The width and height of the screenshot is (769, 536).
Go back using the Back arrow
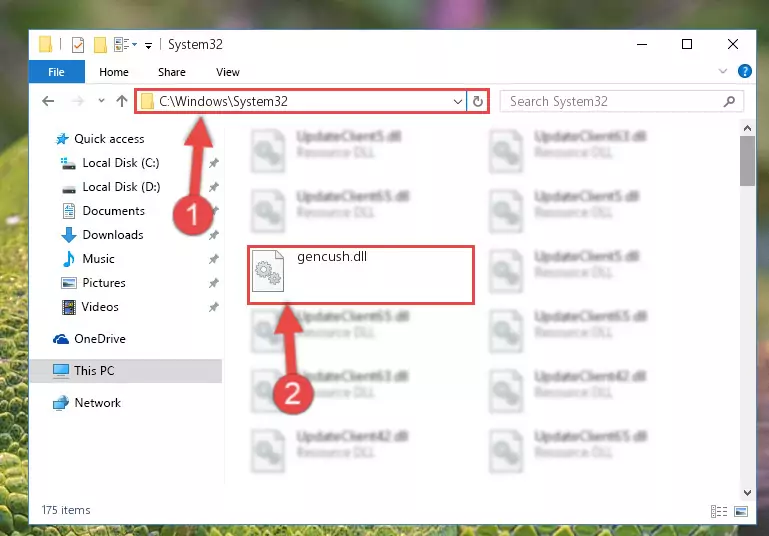click(x=48, y=102)
